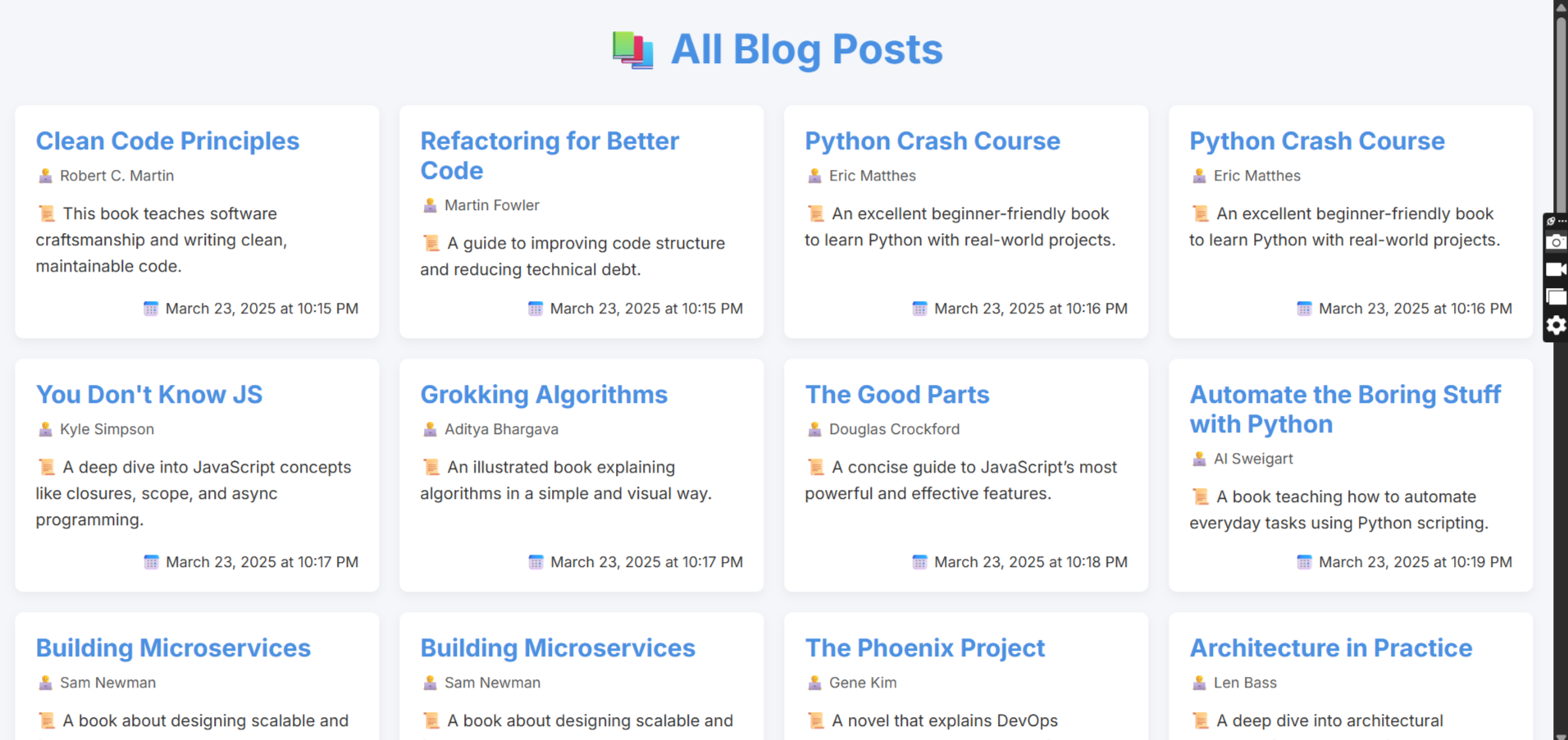The image size is (1568, 740).
Task: Open the settings gear in side toolbar
Action: click(x=1556, y=326)
